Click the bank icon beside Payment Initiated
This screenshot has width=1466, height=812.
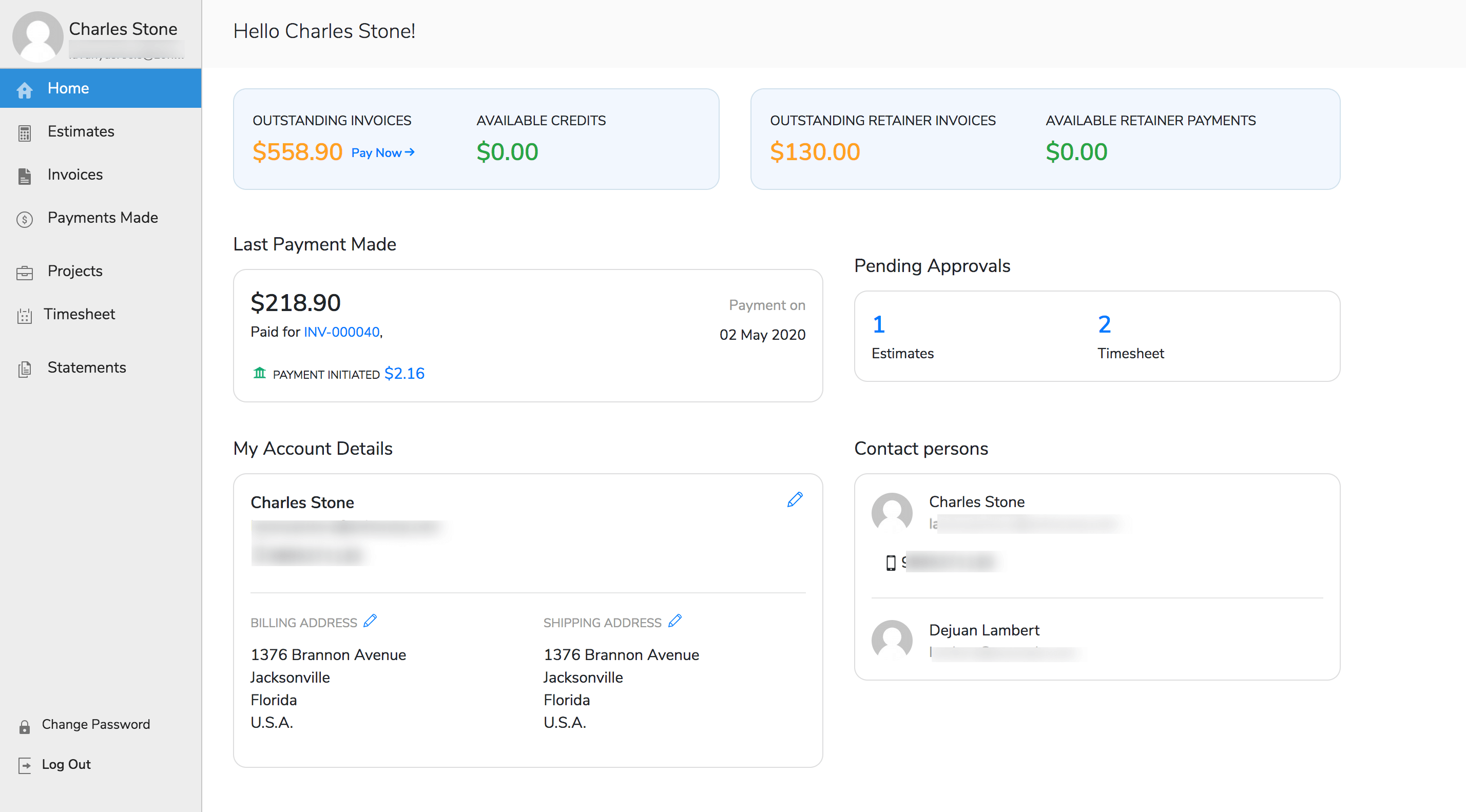(x=260, y=373)
